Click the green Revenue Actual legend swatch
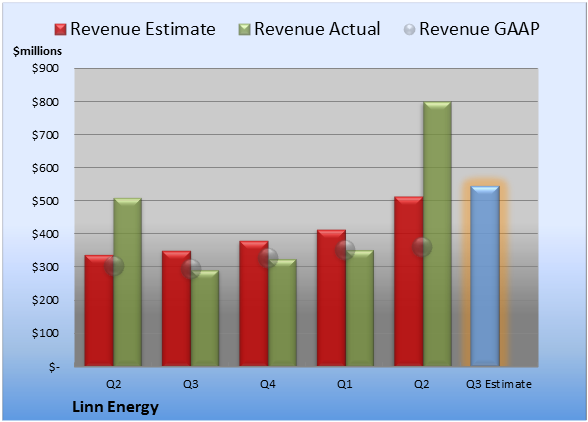Screen dimensions: 588x422 pyautogui.click(x=244, y=30)
